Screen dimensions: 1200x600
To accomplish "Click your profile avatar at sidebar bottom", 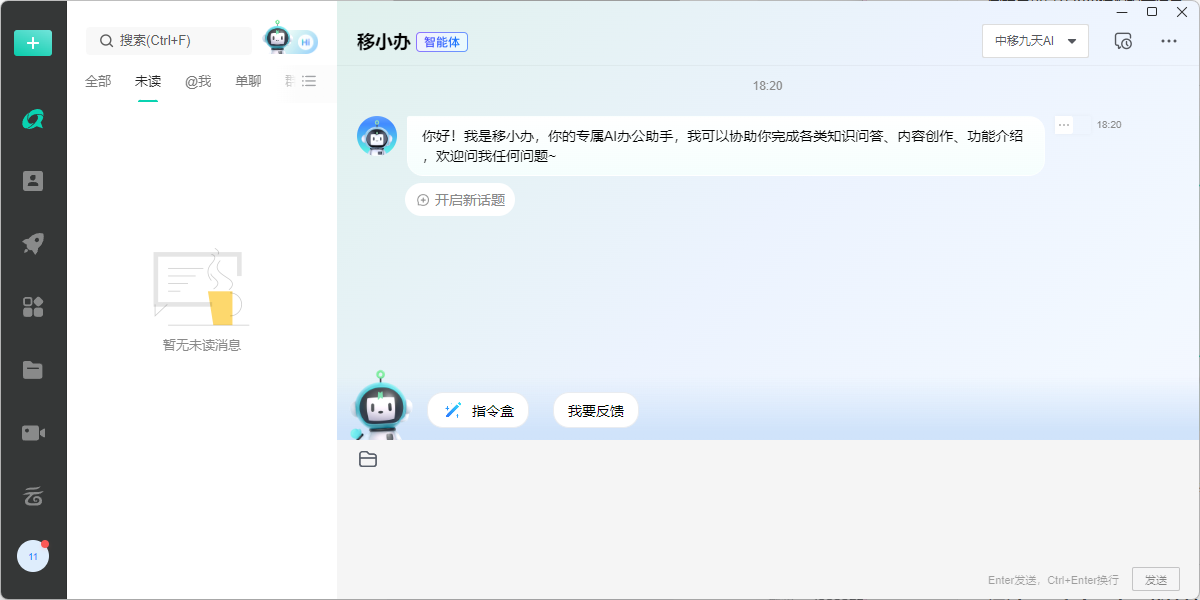I will (x=33, y=555).
